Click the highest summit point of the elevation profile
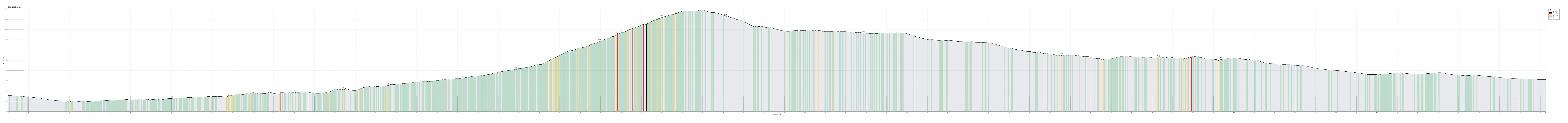Screen dimensions: 1568x123 point(702,10)
